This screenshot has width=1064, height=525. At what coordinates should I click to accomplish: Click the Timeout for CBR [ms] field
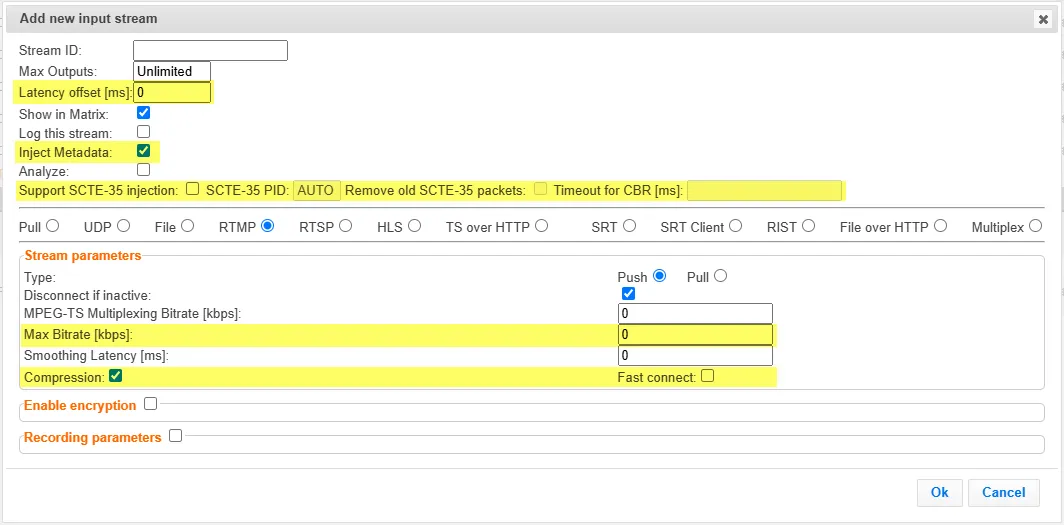[x=764, y=191]
